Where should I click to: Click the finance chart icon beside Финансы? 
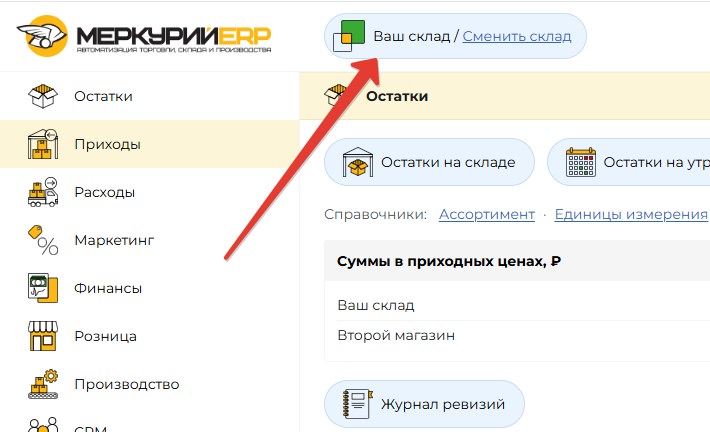pos(43,288)
